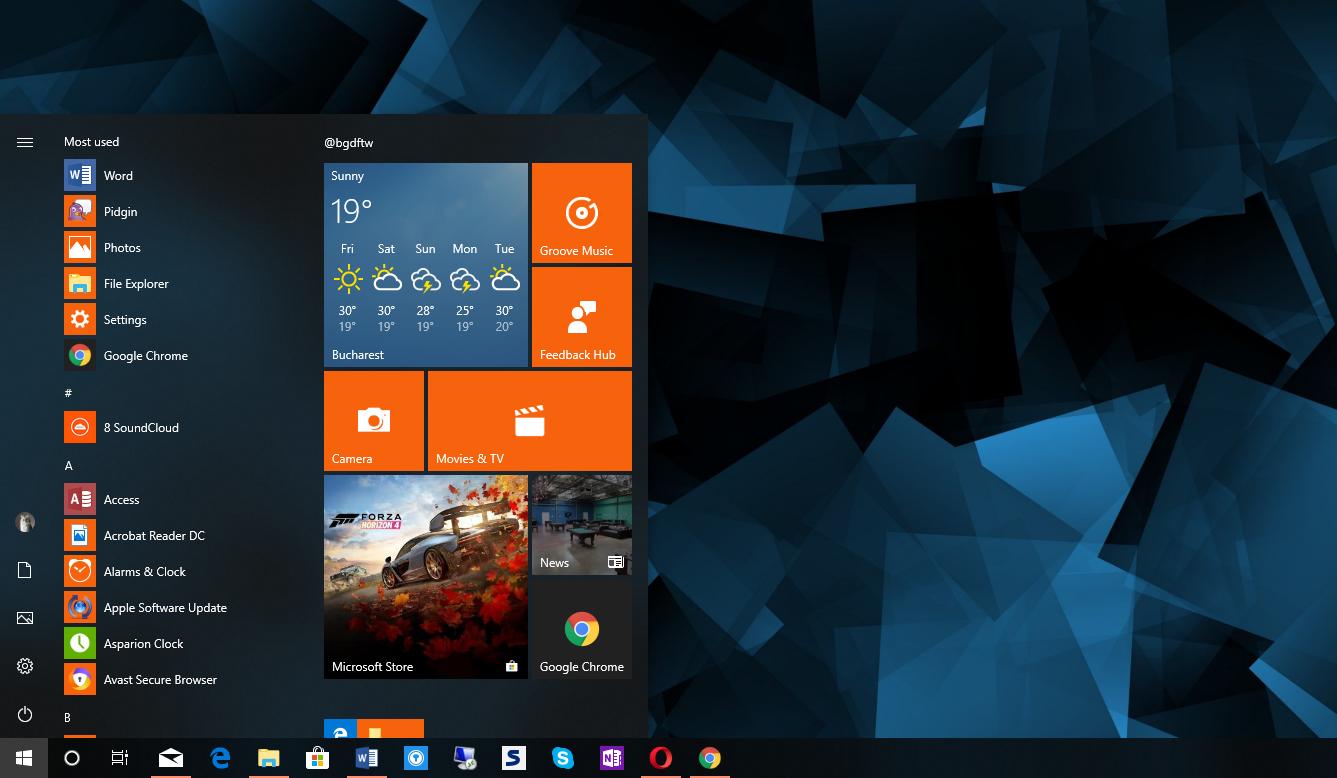Open Mail from the taskbar
Screen dimensions: 1337x778
tap(171, 758)
